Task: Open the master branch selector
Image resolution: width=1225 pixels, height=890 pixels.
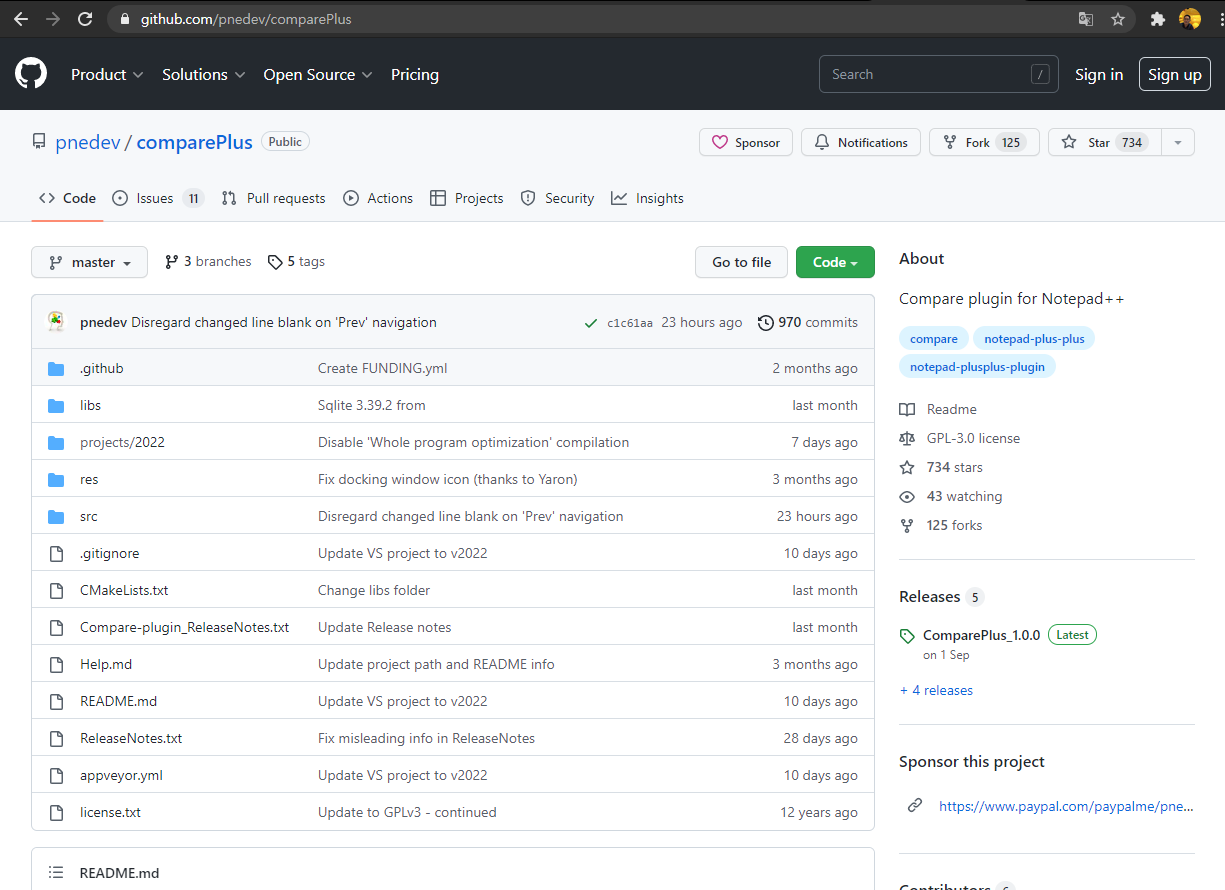Action: (89, 262)
